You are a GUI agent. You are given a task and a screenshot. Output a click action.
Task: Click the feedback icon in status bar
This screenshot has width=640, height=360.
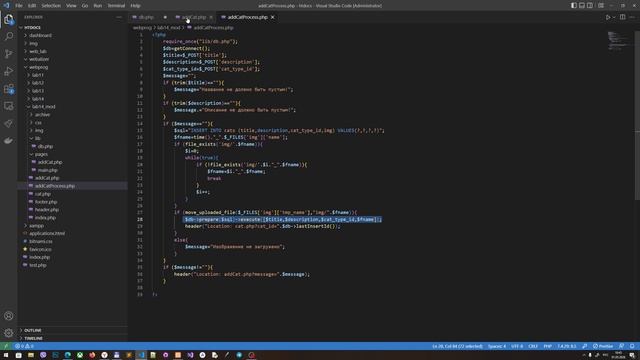tap(621, 346)
